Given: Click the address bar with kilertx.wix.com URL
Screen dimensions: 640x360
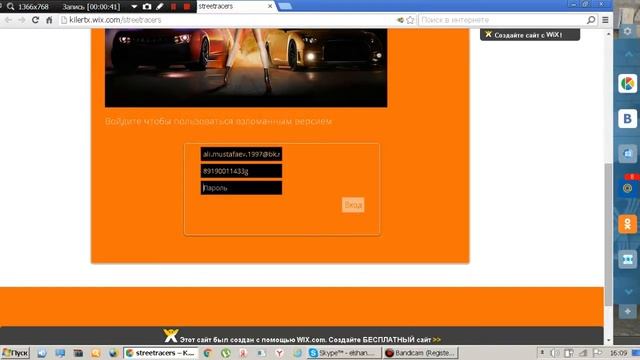Looking at the screenshot, I should click(227, 20).
